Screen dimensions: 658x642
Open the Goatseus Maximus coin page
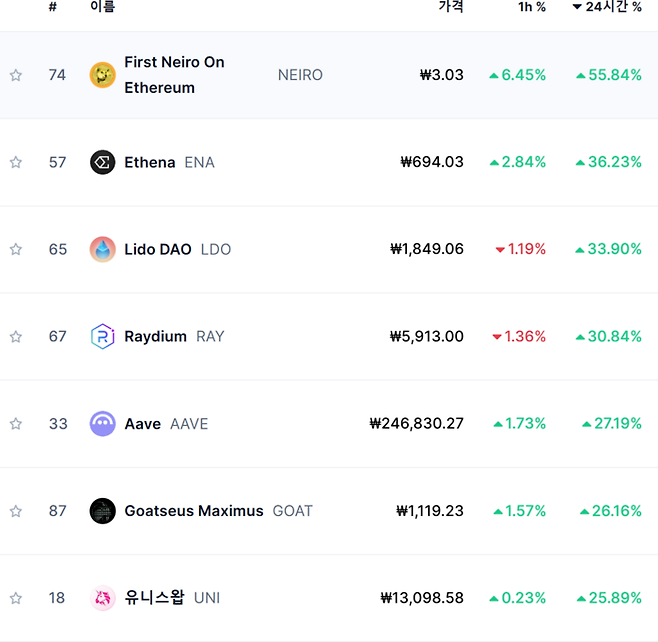[194, 511]
